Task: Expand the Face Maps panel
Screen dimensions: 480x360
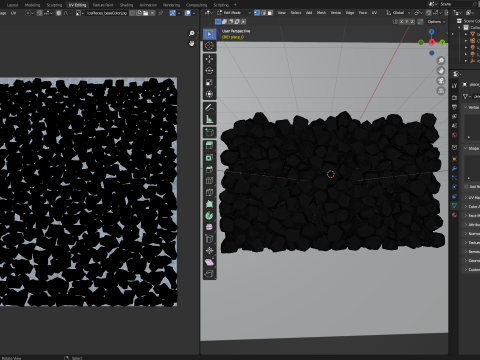Action: 471,216
